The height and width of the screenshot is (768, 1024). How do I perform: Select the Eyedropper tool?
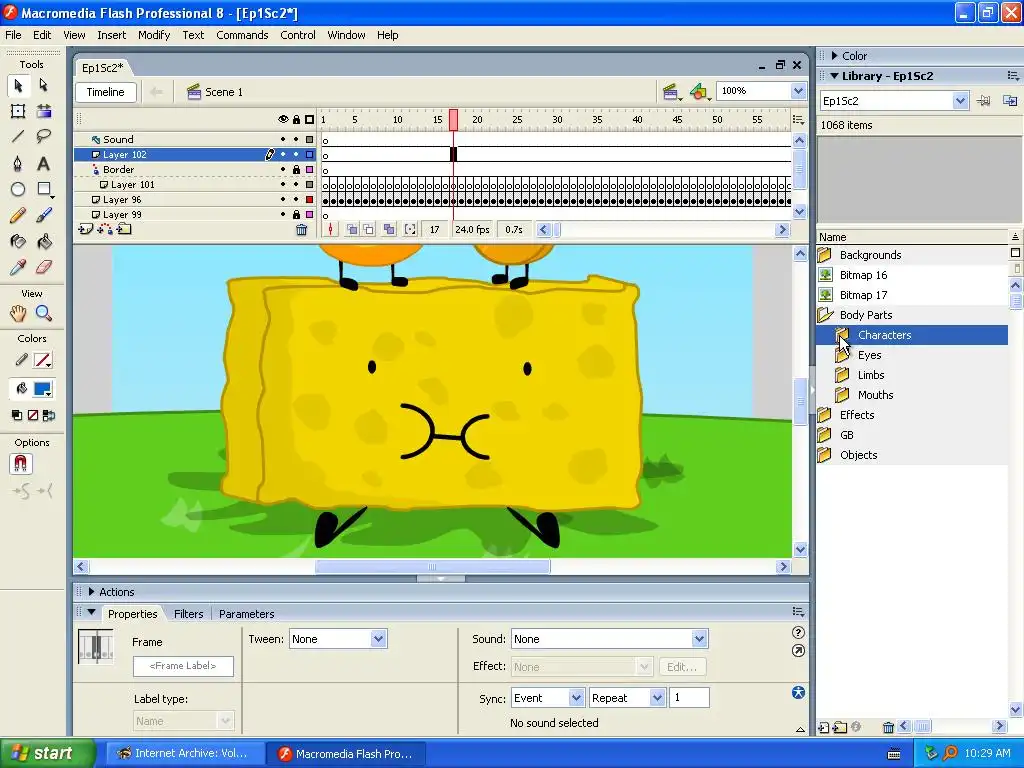point(18,267)
